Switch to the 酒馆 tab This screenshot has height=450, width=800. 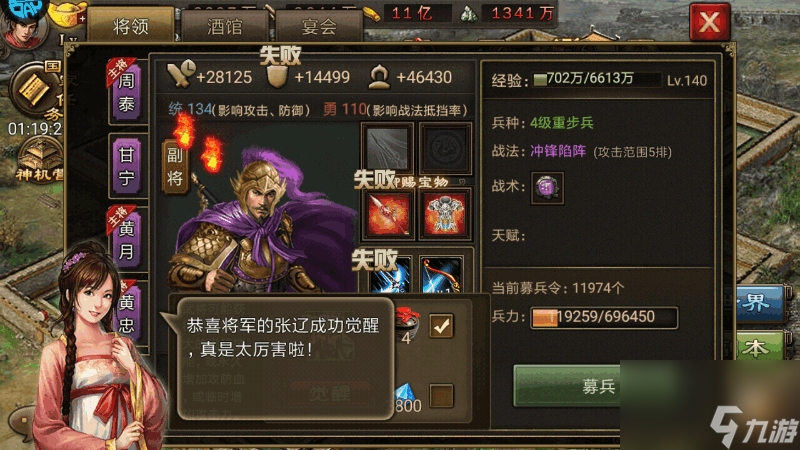coord(225,26)
